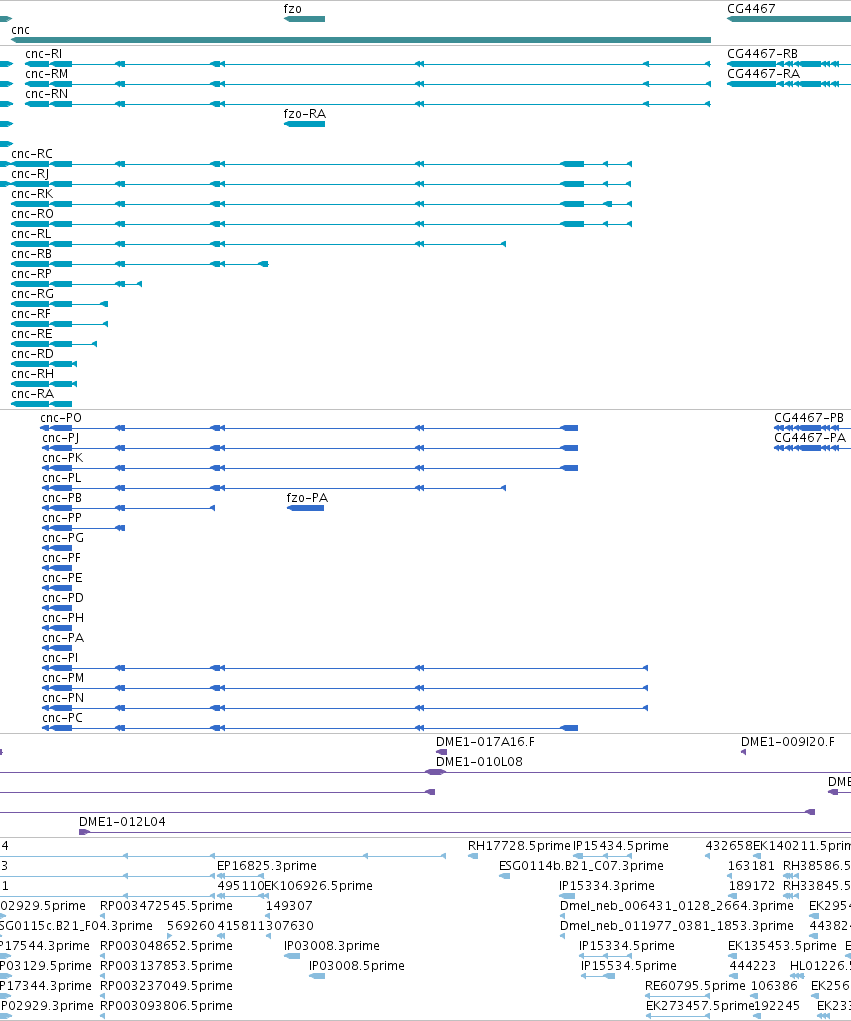This screenshot has width=851, height=1021.
Task: Select the cnc-RK transcript label
Action: pos(32,194)
